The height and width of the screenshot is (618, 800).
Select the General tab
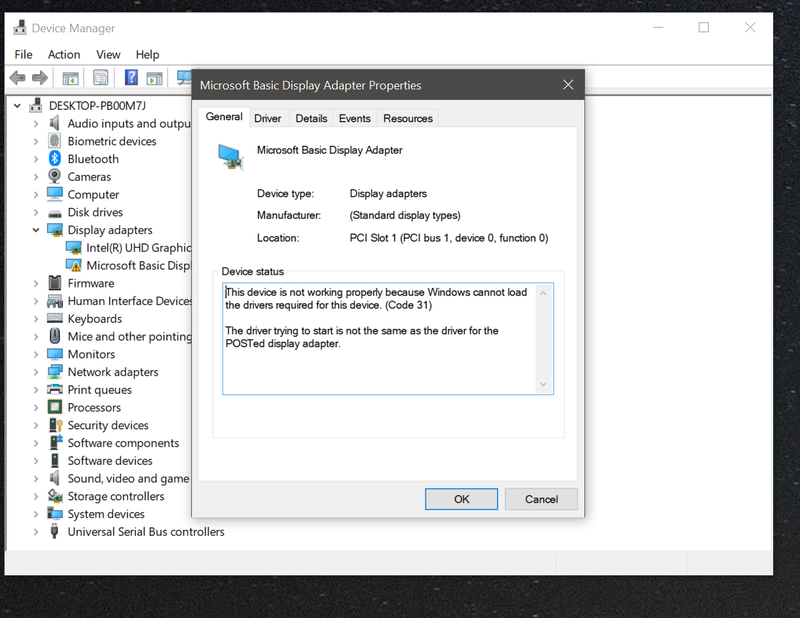click(x=224, y=117)
